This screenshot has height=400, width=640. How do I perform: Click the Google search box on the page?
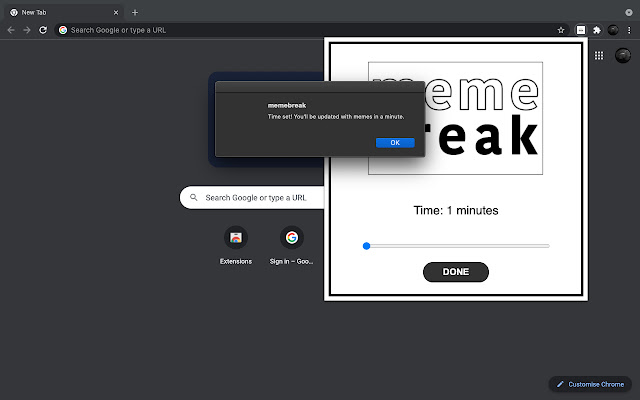coord(253,198)
